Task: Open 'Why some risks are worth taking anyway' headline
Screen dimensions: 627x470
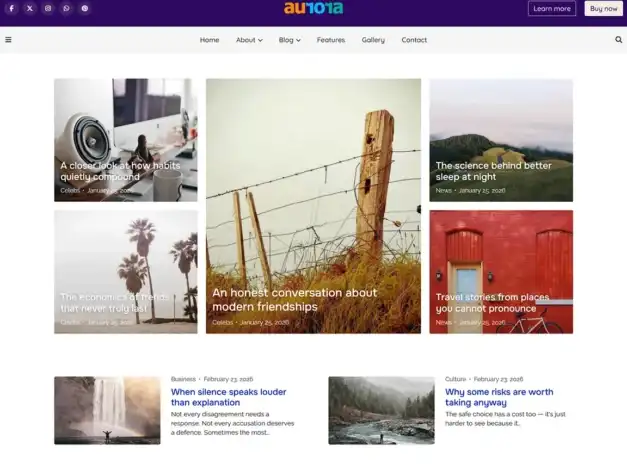Action: [x=499, y=397]
